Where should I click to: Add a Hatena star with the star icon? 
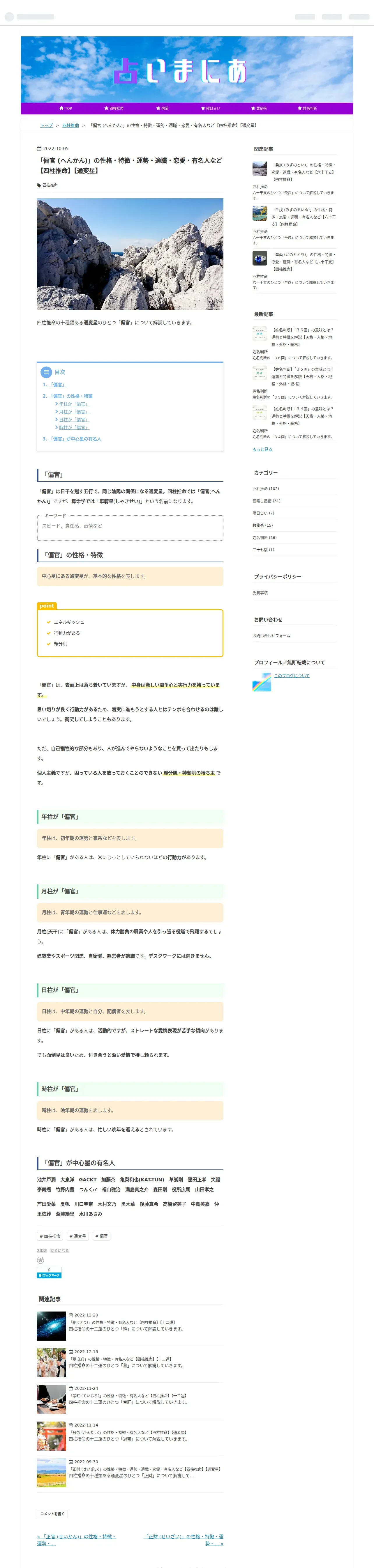coord(41,1260)
